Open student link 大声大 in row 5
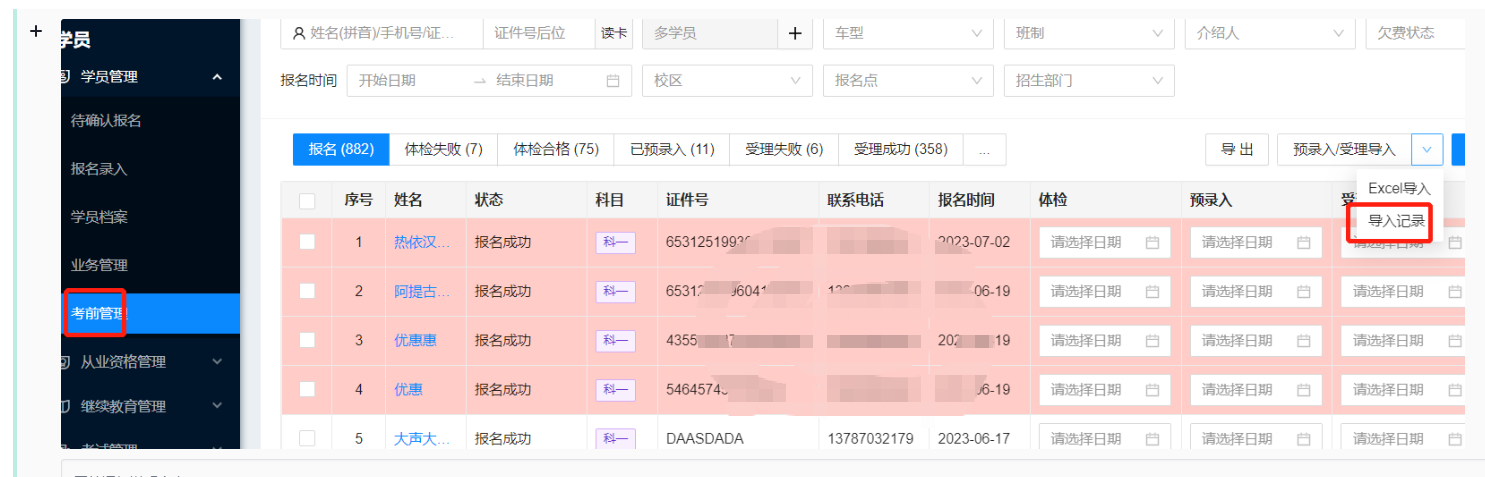 422,438
